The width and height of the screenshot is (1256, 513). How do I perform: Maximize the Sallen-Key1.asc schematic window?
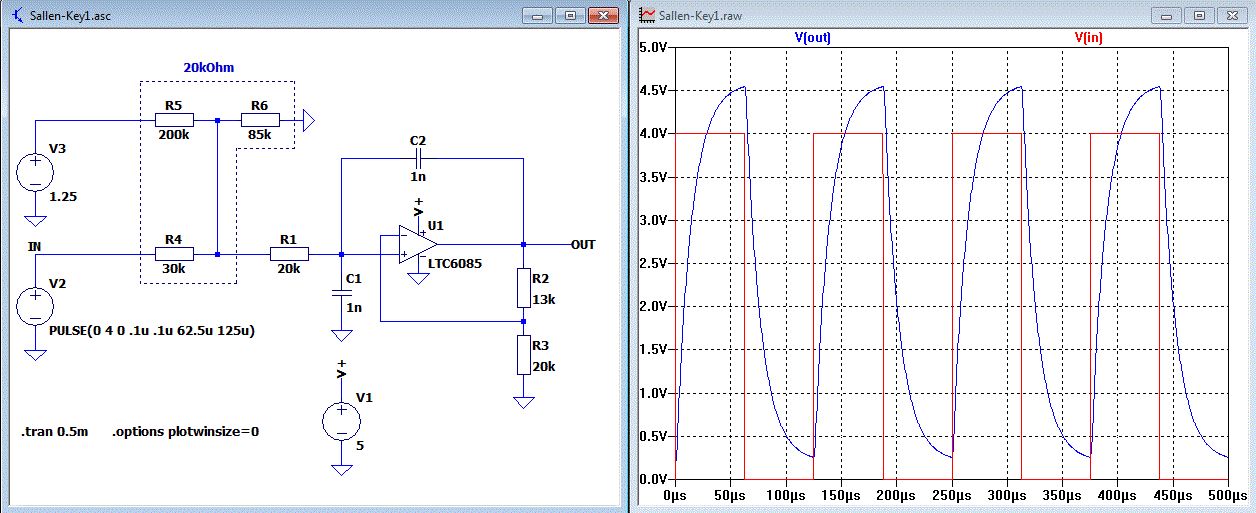click(570, 16)
